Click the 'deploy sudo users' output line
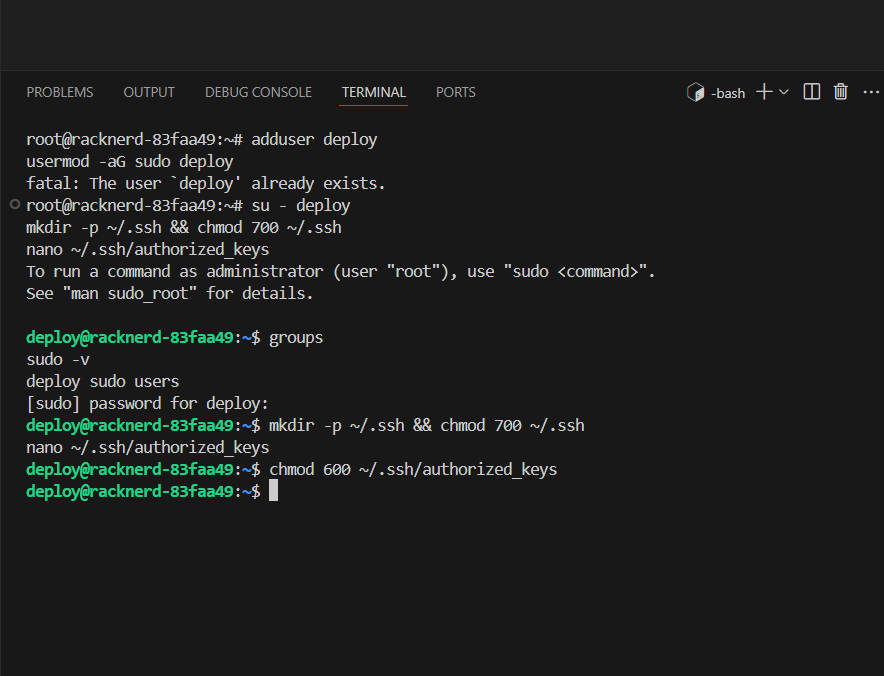The height and width of the screenshot is (676, 884). (103, 381)
